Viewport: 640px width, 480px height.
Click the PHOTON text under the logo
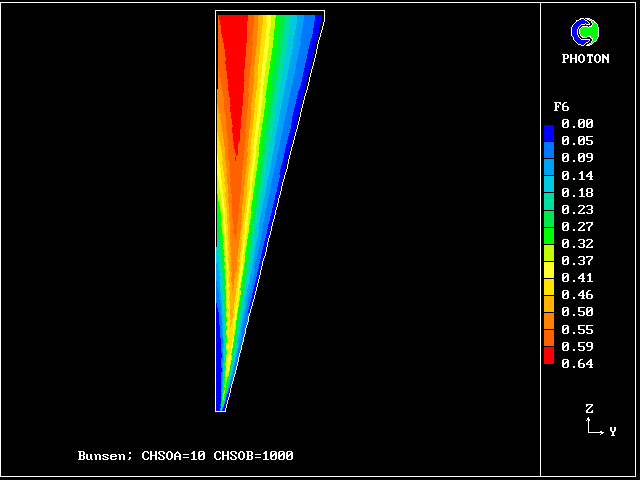point(585,59)
